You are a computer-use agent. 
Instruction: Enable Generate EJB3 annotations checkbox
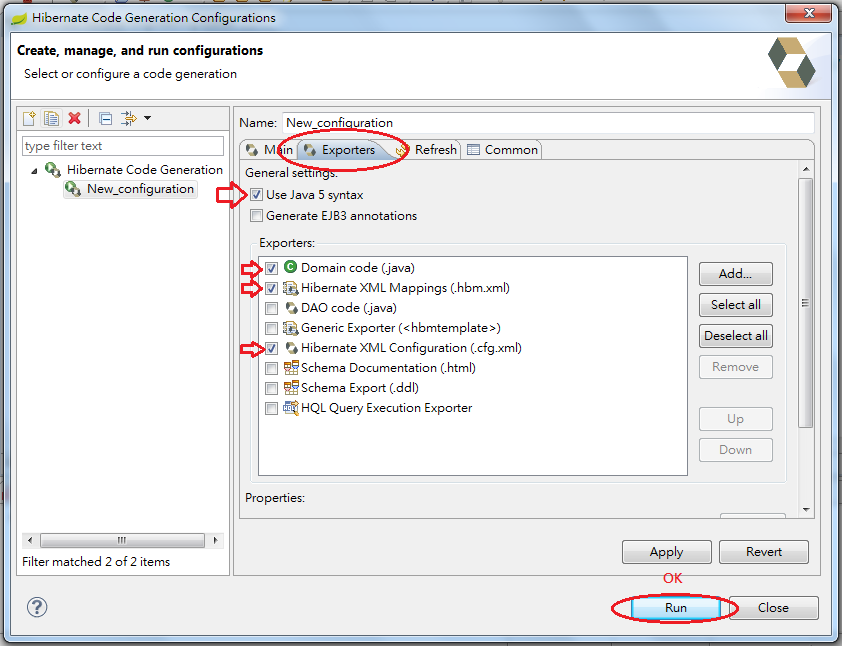256,216
